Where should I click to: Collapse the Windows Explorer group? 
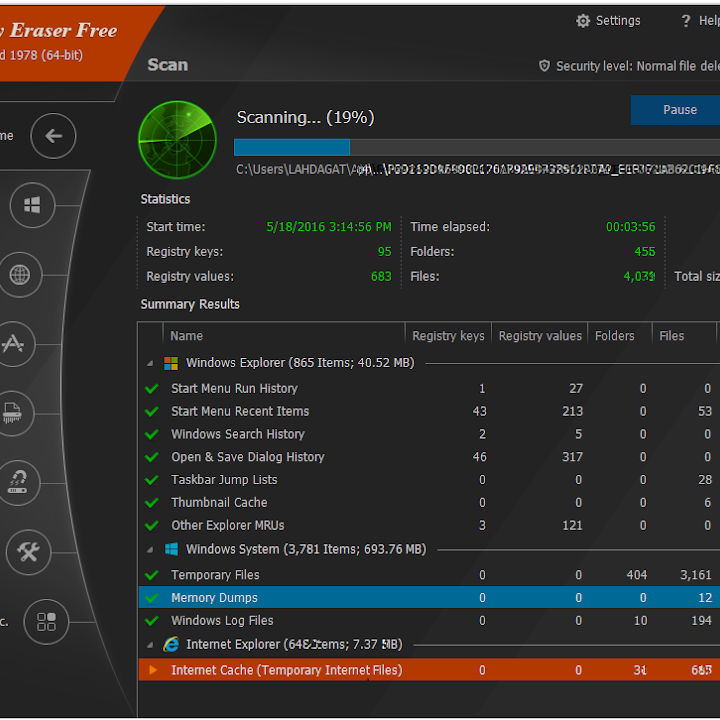pos(150,364)
